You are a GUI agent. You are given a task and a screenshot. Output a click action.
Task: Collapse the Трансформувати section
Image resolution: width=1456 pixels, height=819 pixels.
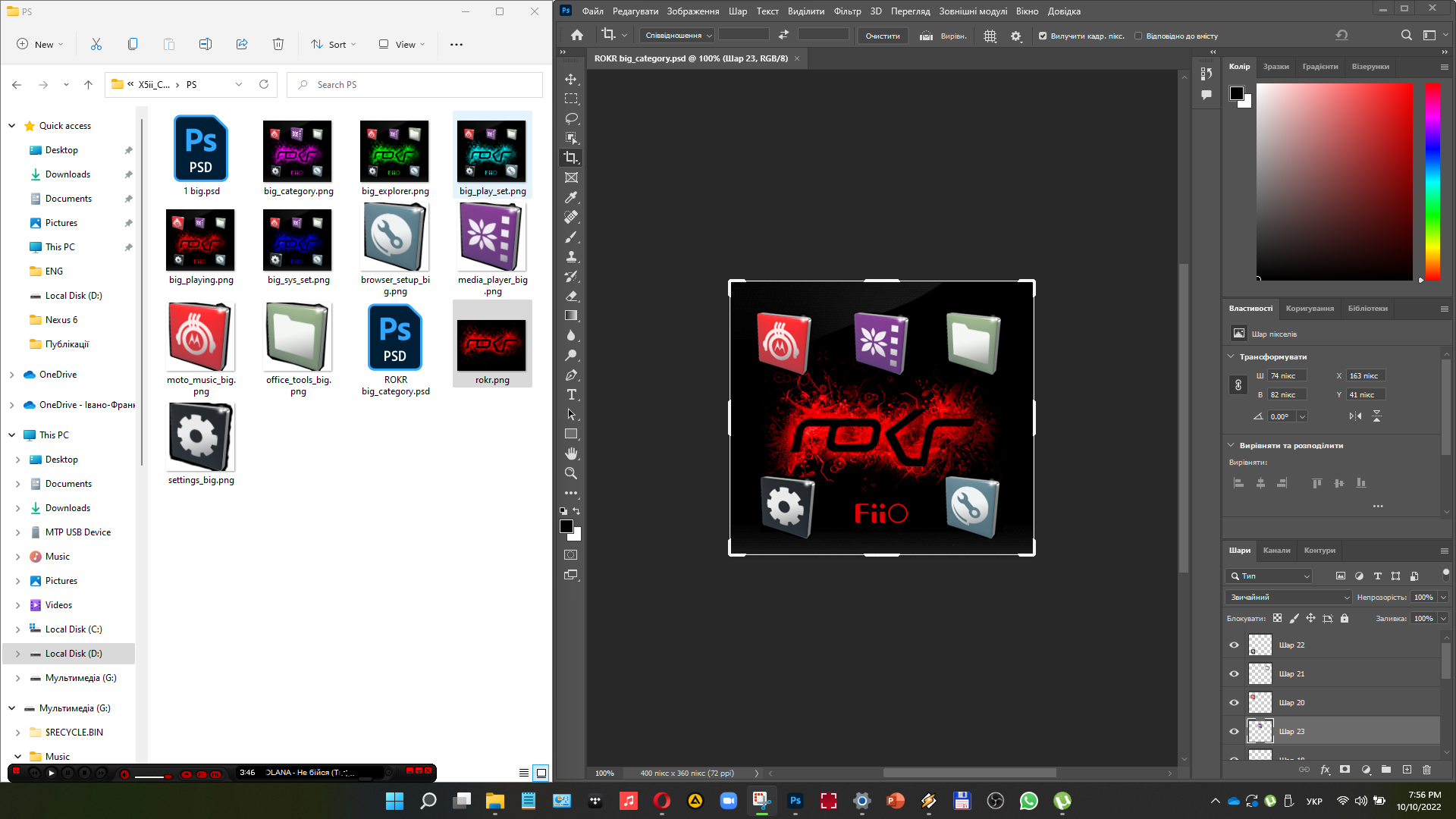point(1231,356)
